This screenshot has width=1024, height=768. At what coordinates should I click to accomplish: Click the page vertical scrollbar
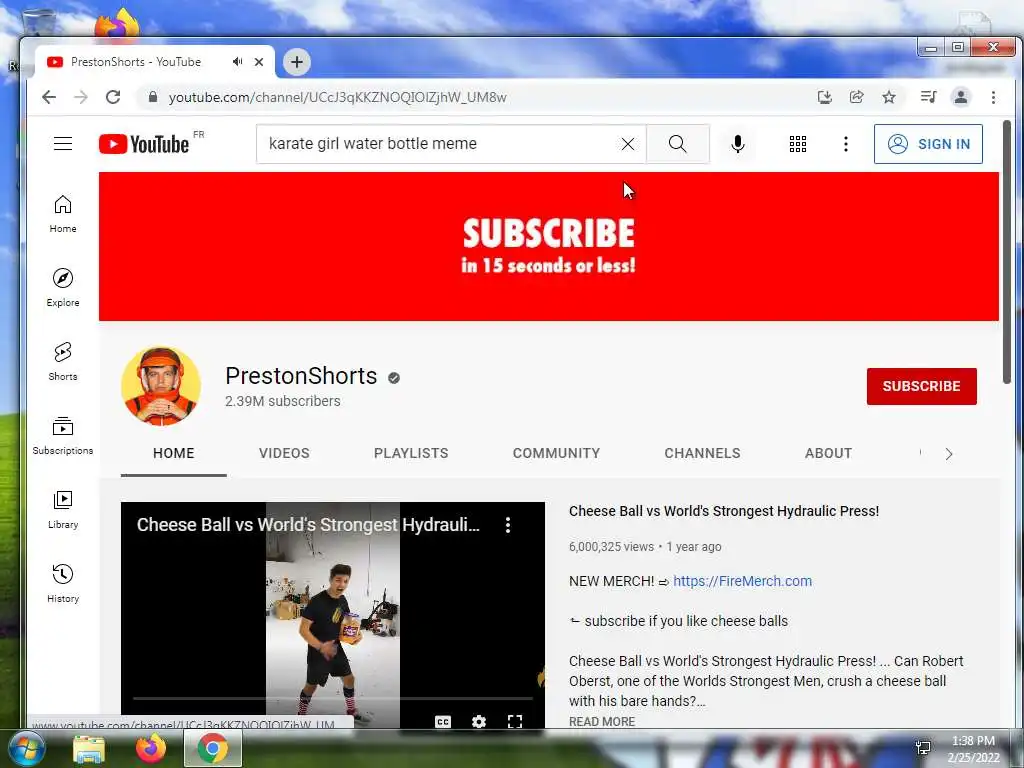point(1007,251)
